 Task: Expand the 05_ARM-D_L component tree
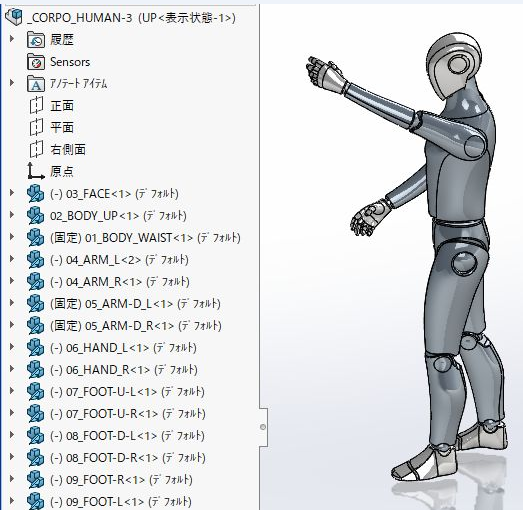[x=12, y=303]
